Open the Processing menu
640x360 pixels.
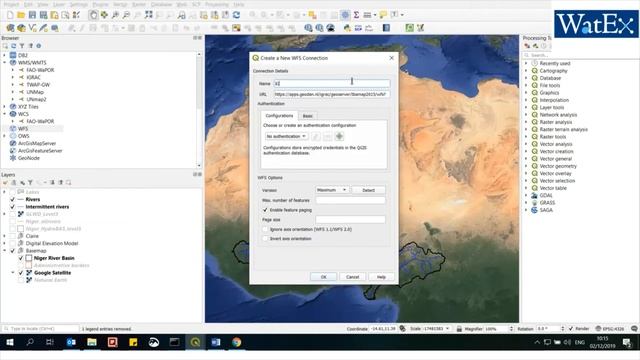point(217,4)
